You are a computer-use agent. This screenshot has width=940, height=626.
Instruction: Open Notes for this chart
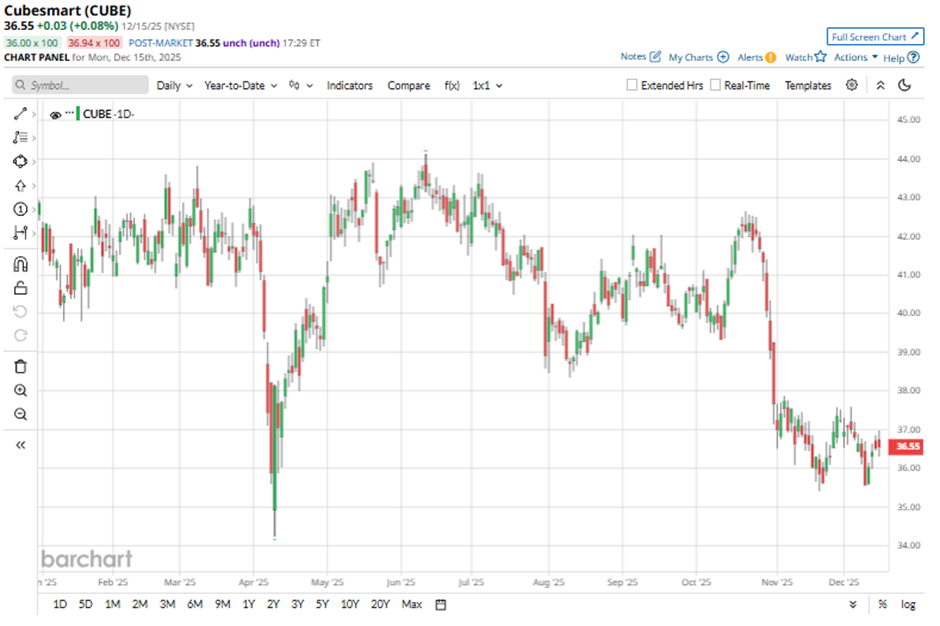coord(640,56)
